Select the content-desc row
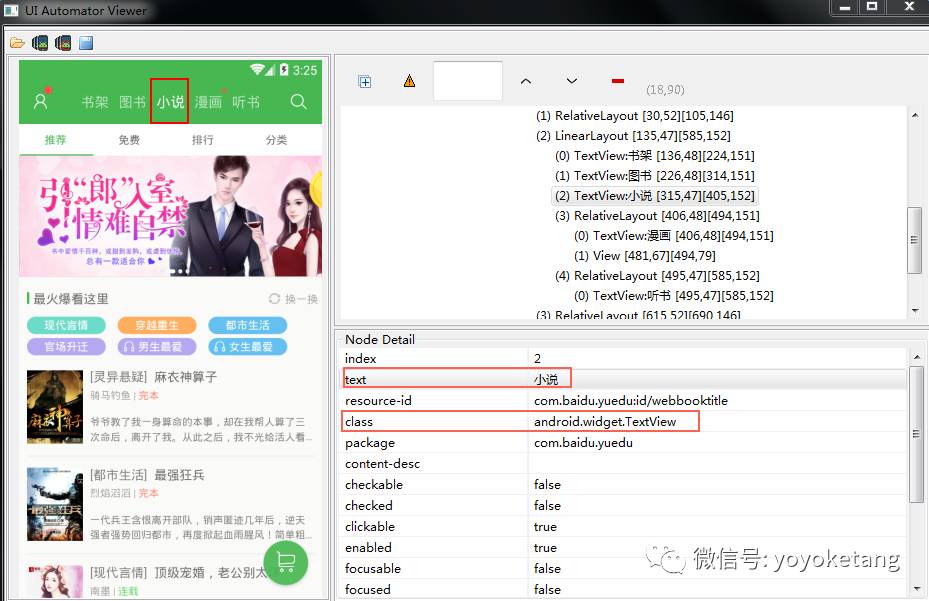The width and height of the screenshot is (929, 601). (623, 463)
